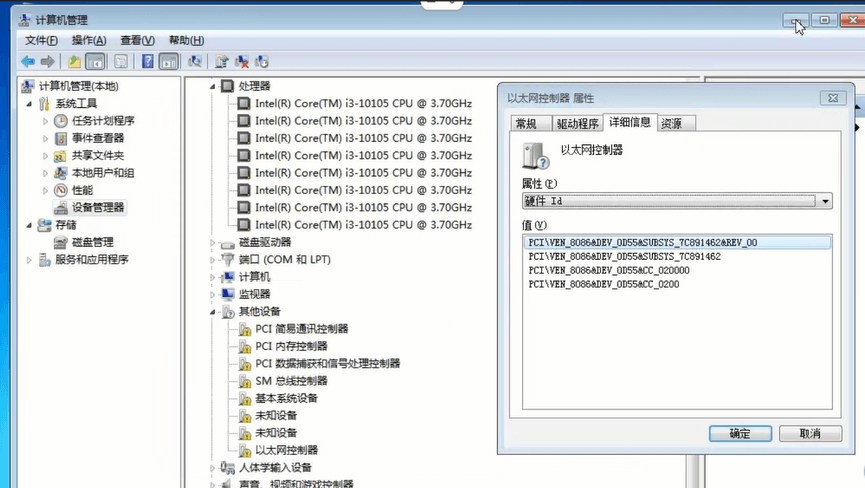The width and height of the screenshot is (865, 488).
Task: Click the Back arrow toolbar icon
Action: pyautogui.click(x=28, y=62)
